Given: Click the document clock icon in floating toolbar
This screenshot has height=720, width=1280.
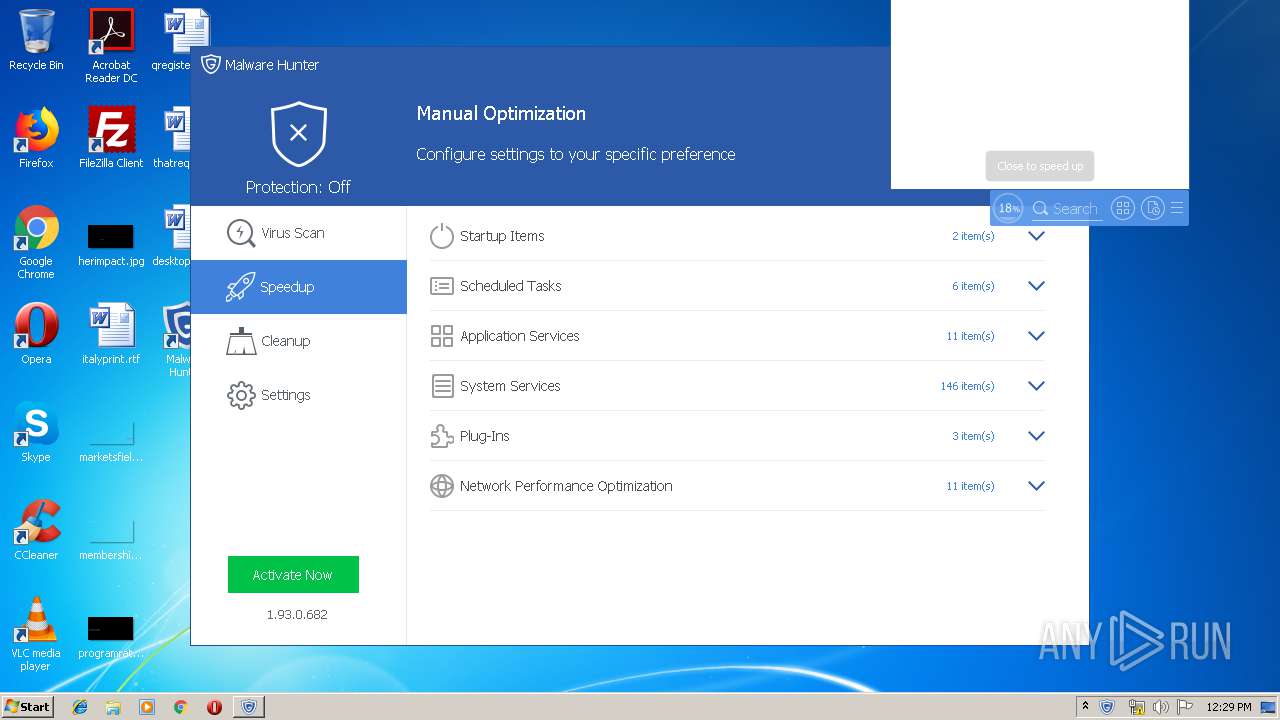Looking at the screenshot, I should (1153, 208).
